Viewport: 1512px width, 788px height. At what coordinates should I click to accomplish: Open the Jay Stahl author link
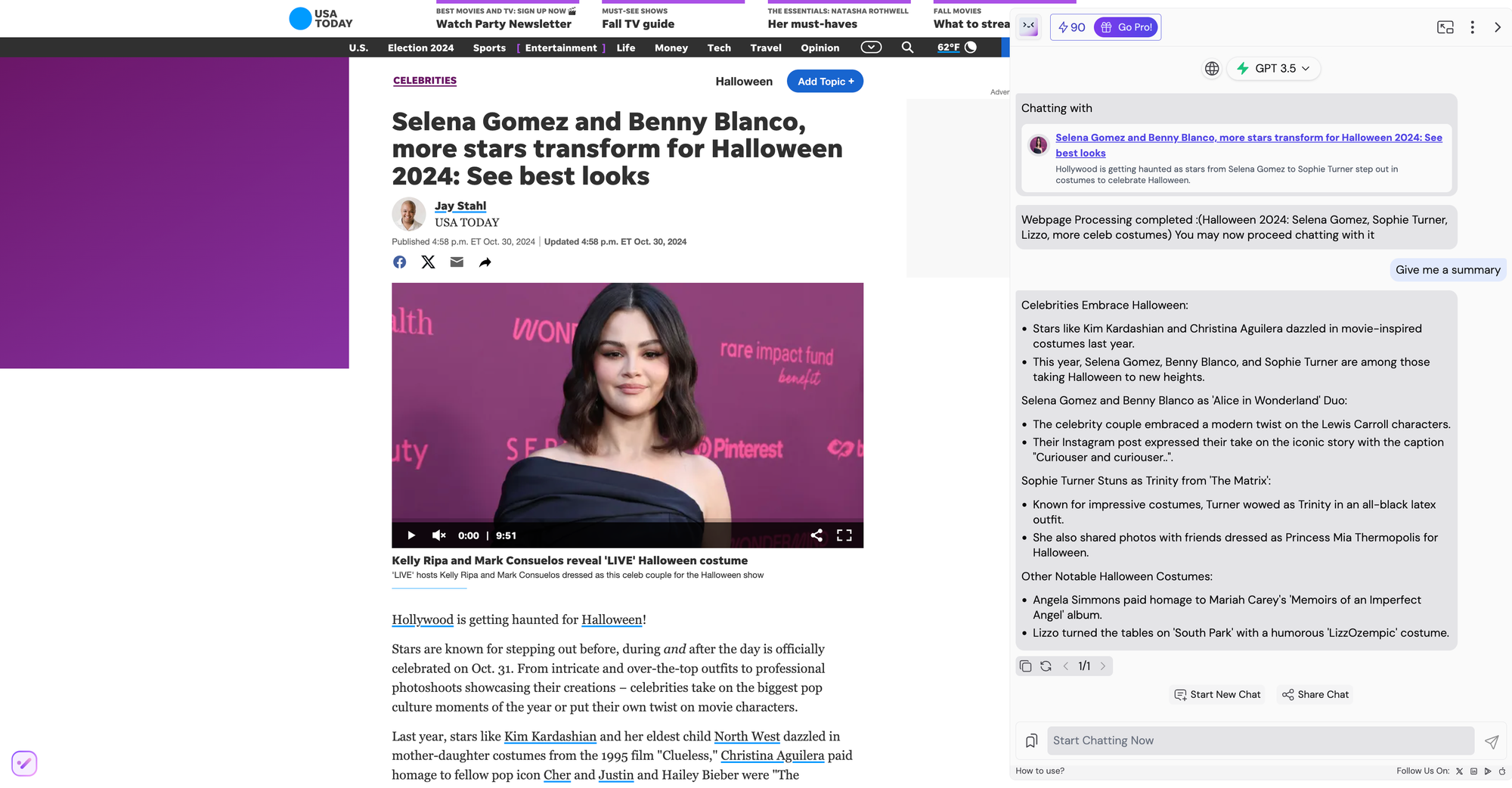(x=460, y=206)
